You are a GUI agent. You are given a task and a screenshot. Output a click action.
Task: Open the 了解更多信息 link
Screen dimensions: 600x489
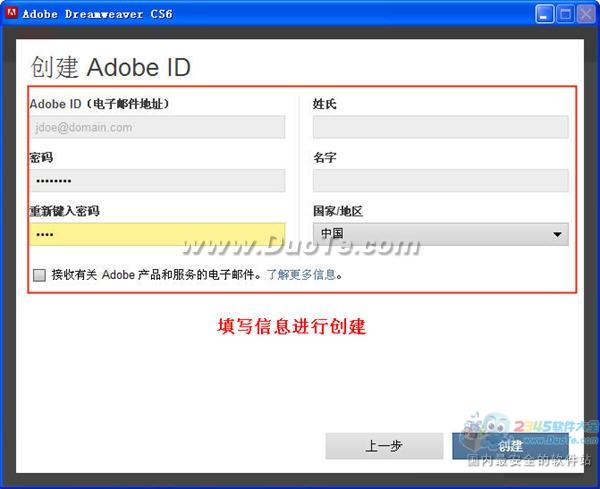click(x=301, y=274)
